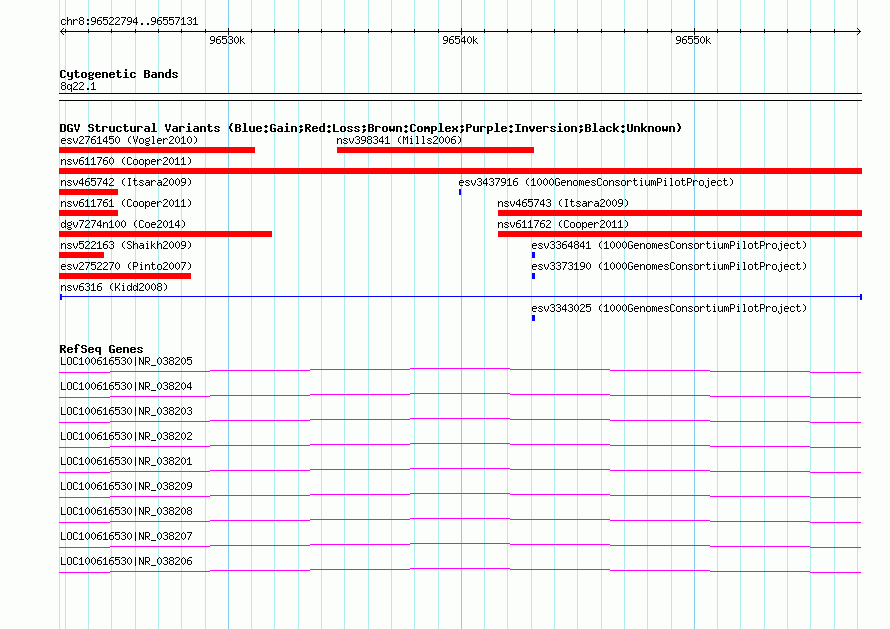
Task: Click the long red bar for nsv611760
Action: coord(460,171)
